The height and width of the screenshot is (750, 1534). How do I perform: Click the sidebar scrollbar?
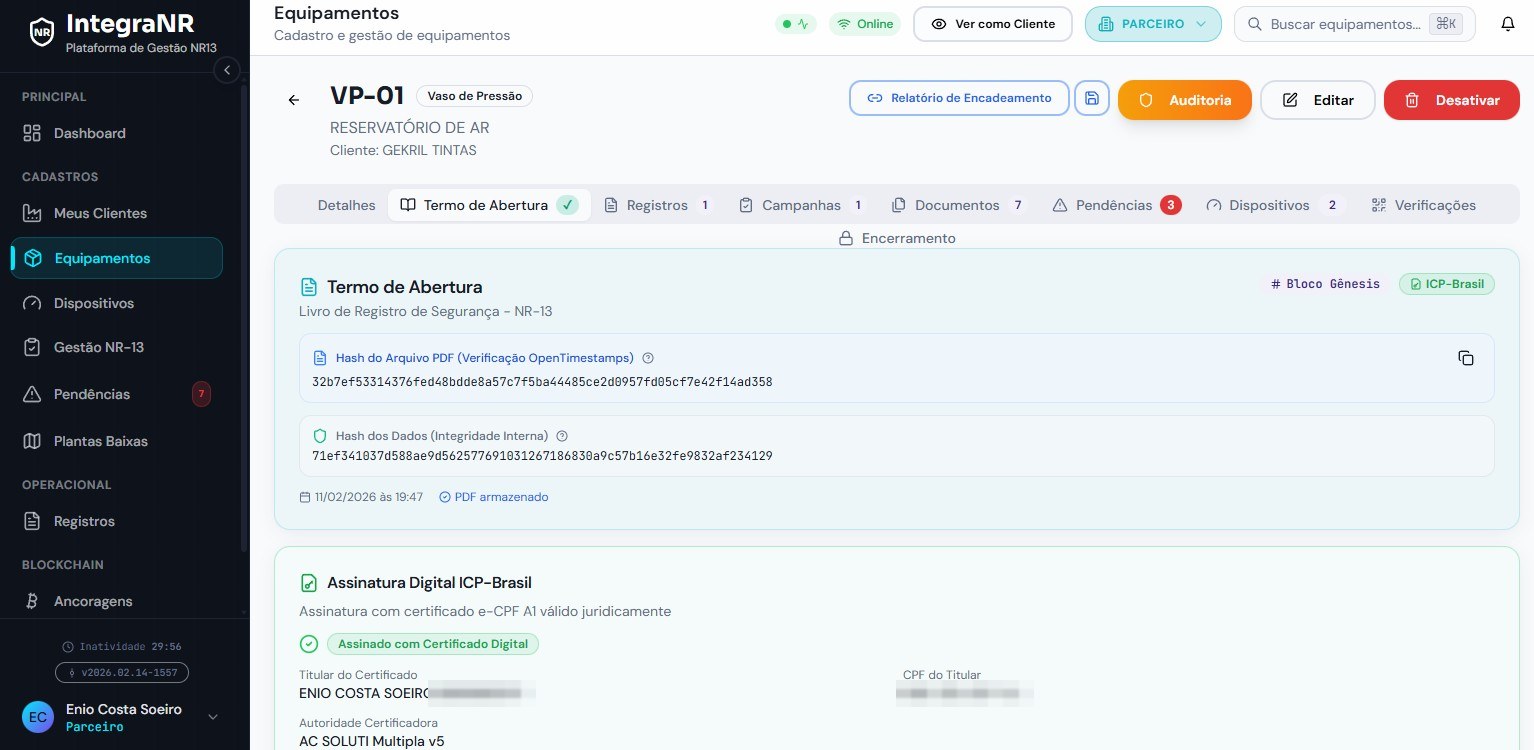[x=244, y=320]
